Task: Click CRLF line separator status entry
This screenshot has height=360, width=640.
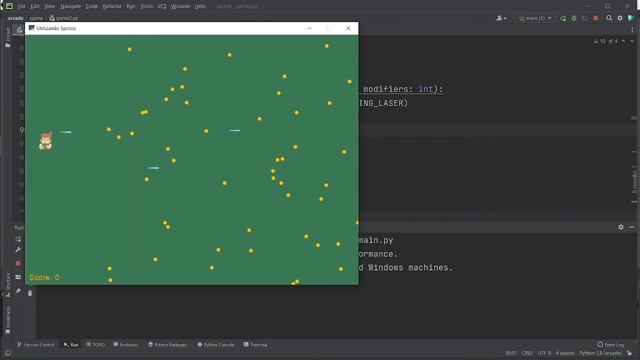Action: pyautogui.click(x=527, y=353)
